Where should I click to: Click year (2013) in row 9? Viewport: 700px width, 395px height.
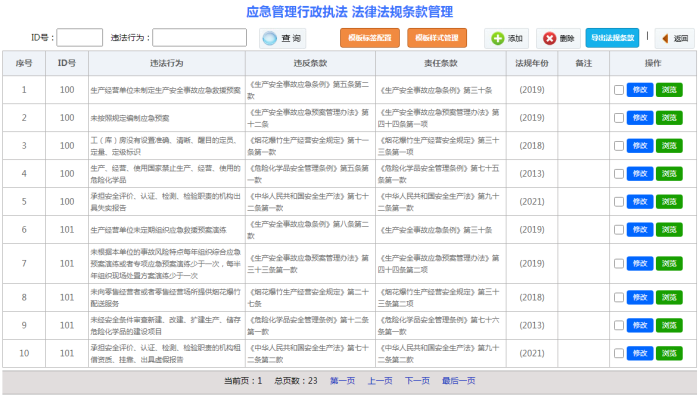(x=532, y=325)
